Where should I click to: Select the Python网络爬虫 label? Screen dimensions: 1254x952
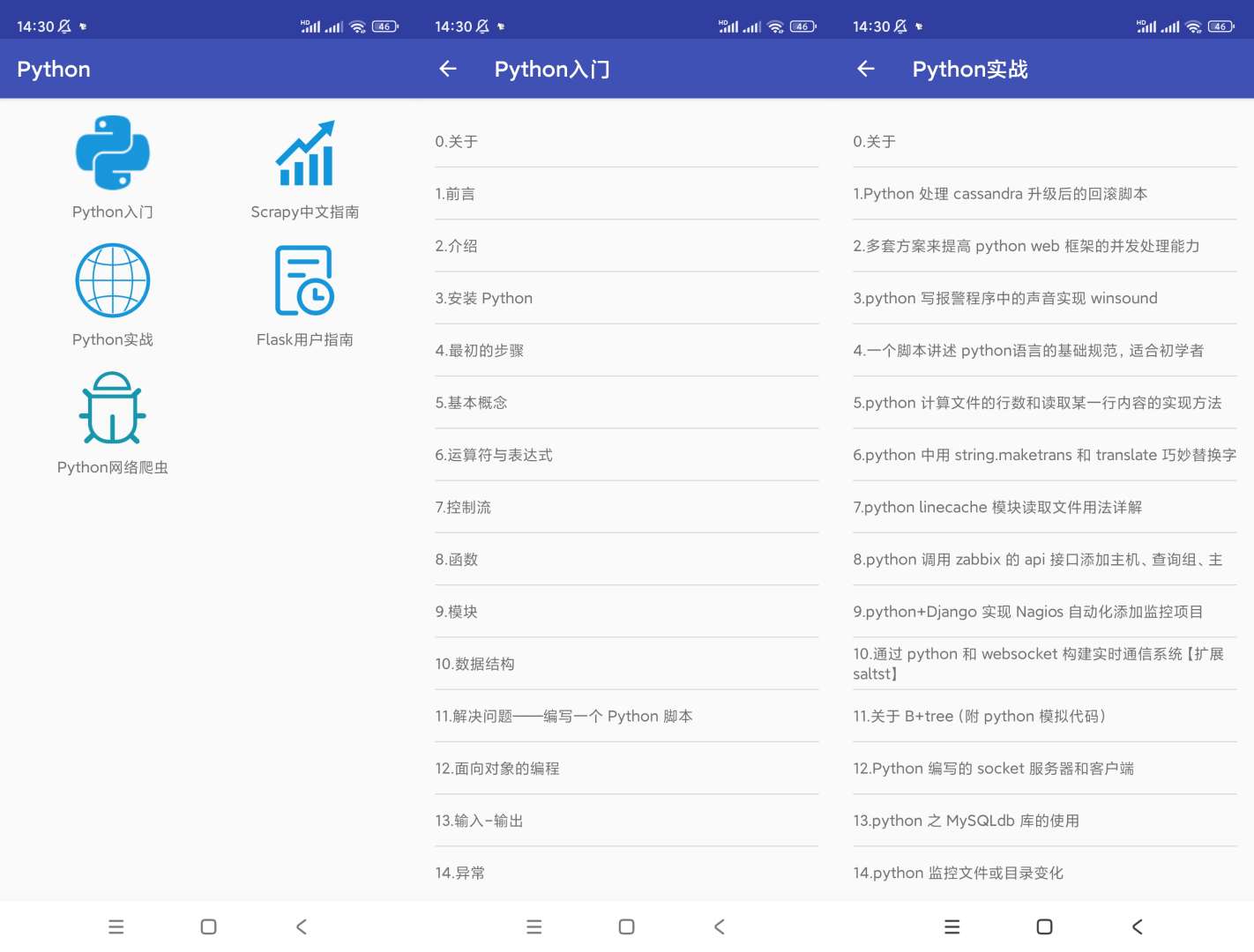pyautogui.click(x=113, y=467)
